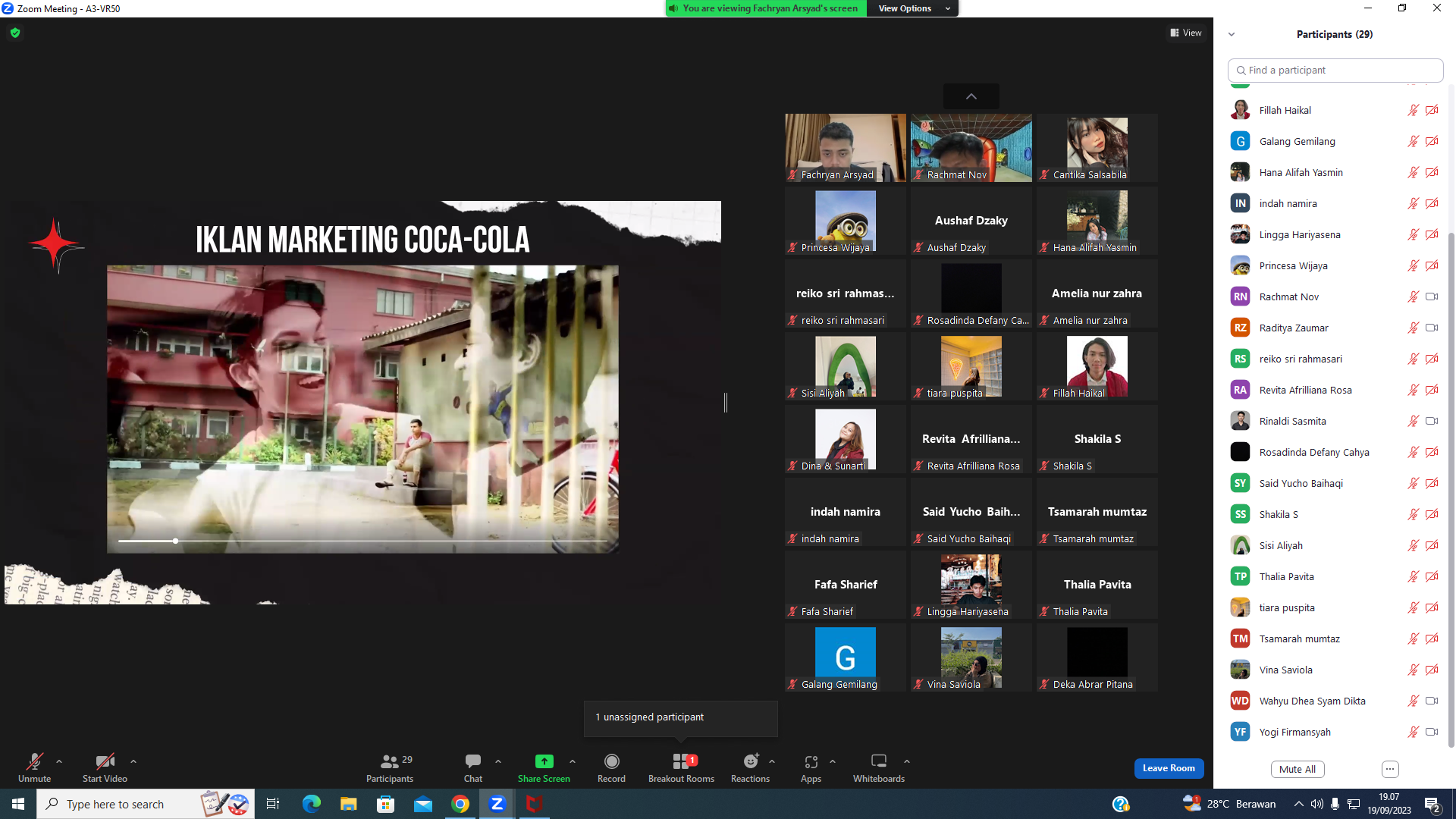Expand audio options arrow next to Unmute
The height and width of the screenshot is (819, 1456).
coord(59,761)
